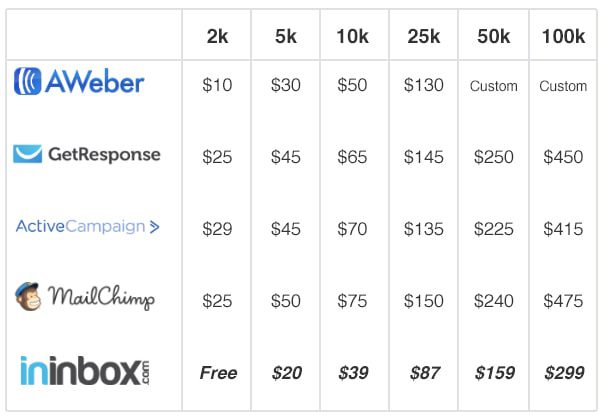Click the AWeber $10 price

coord(217,85)
